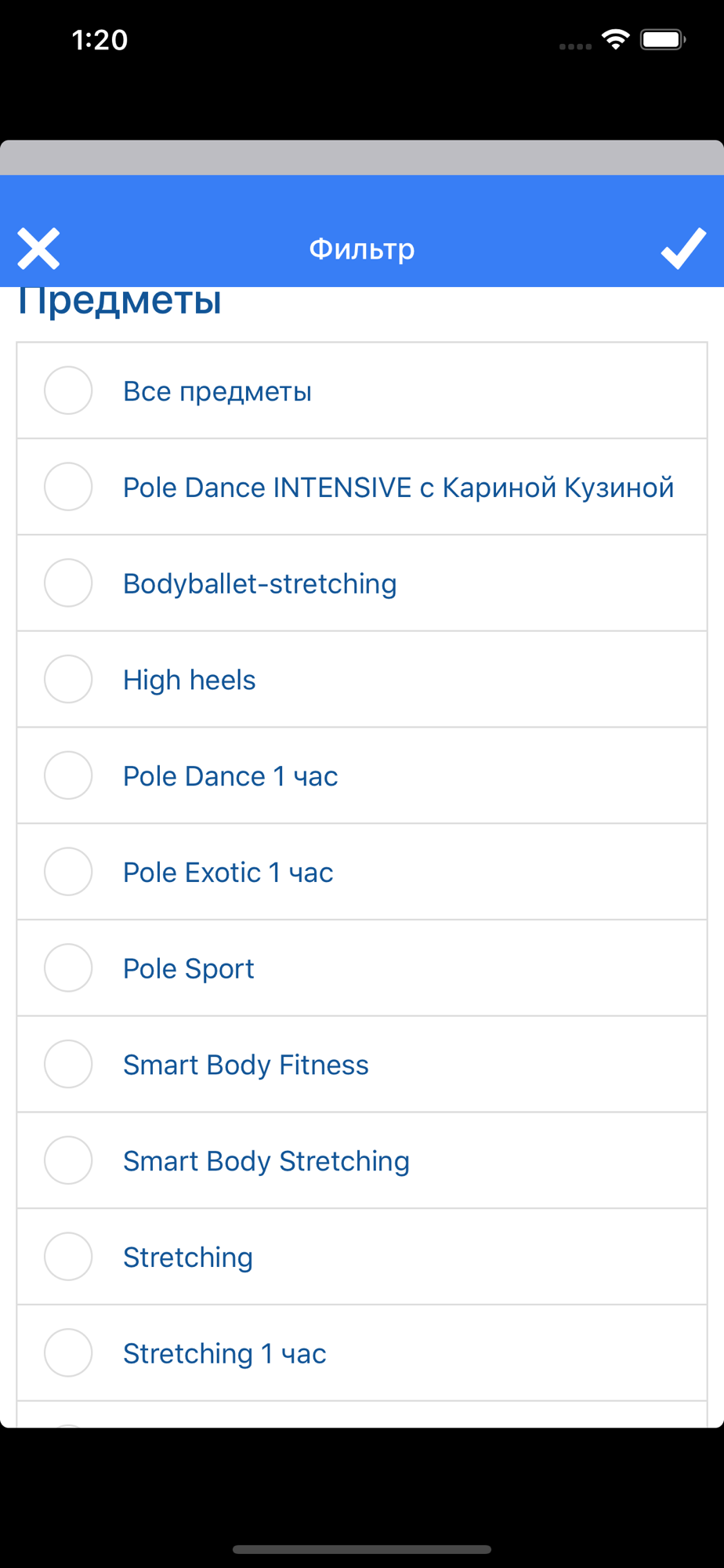
Task: Select the Bodyballet-stretching radio button
Action: tap(68, 583)
